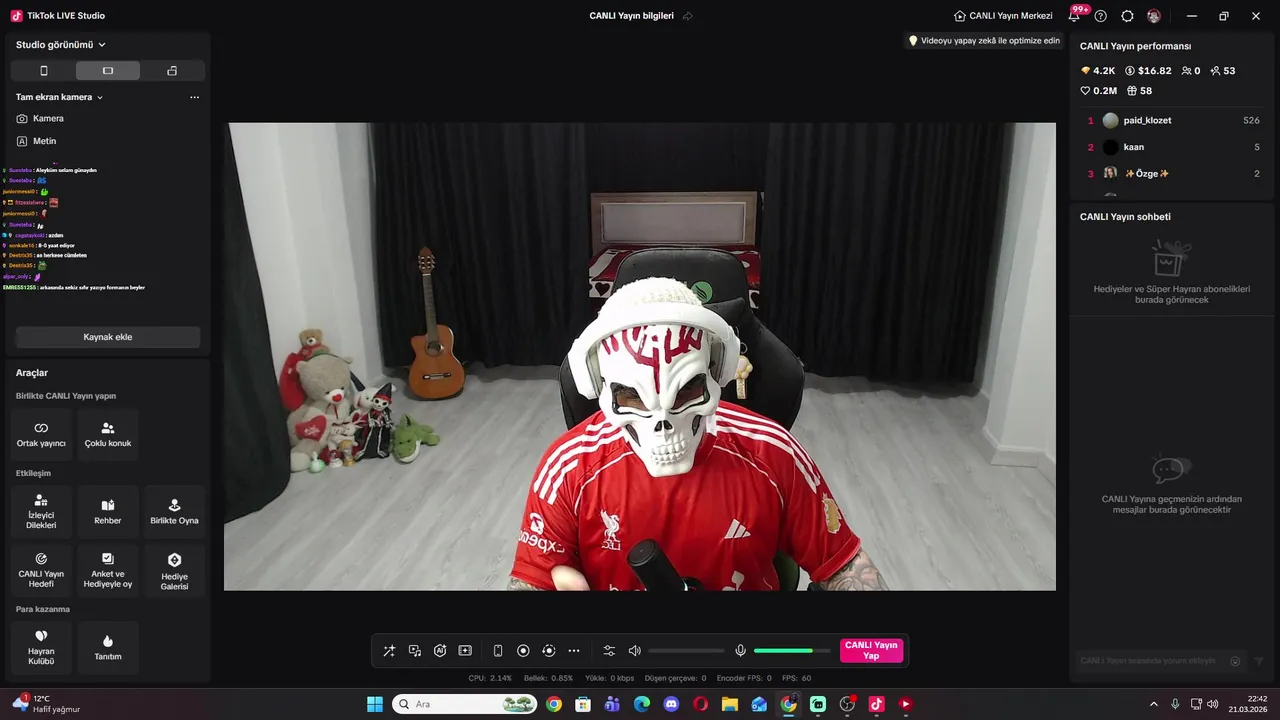The height and width of the screenshot is (720, 1280).
Task: Open the help question mark icon
Action: coord(1101,16)
